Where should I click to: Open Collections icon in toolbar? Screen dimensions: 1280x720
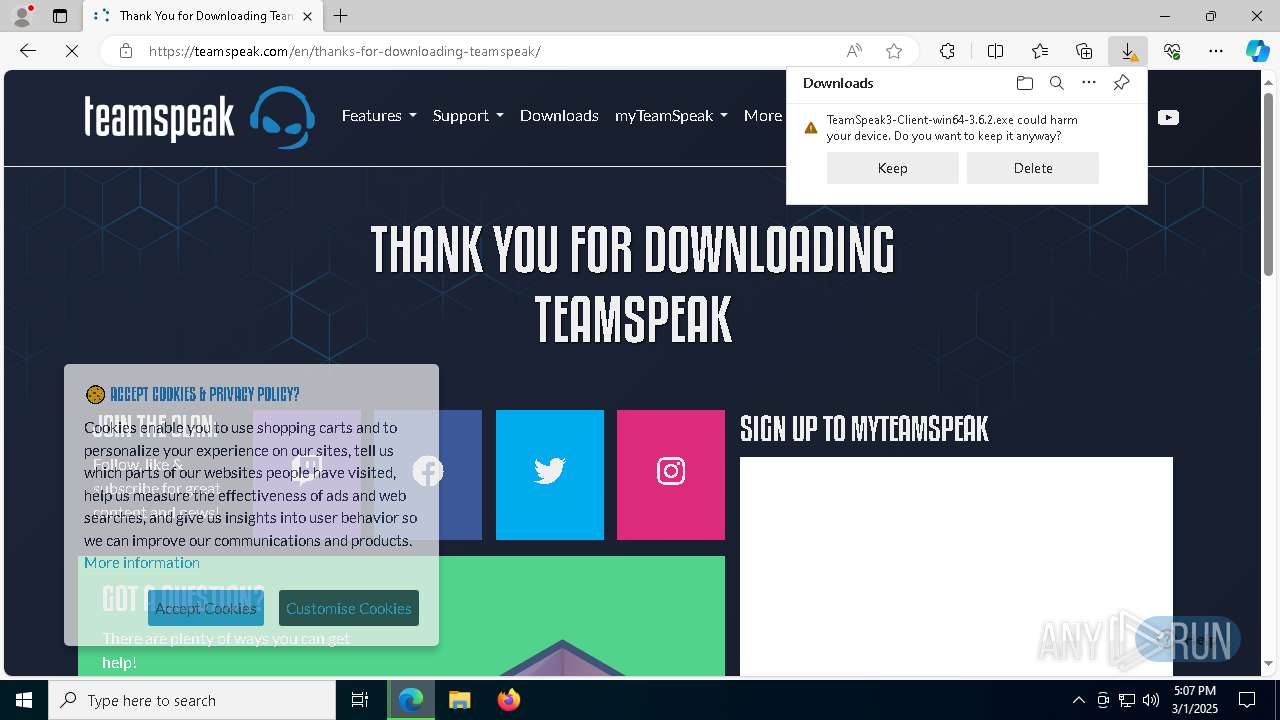click(x=1084, y=51)
